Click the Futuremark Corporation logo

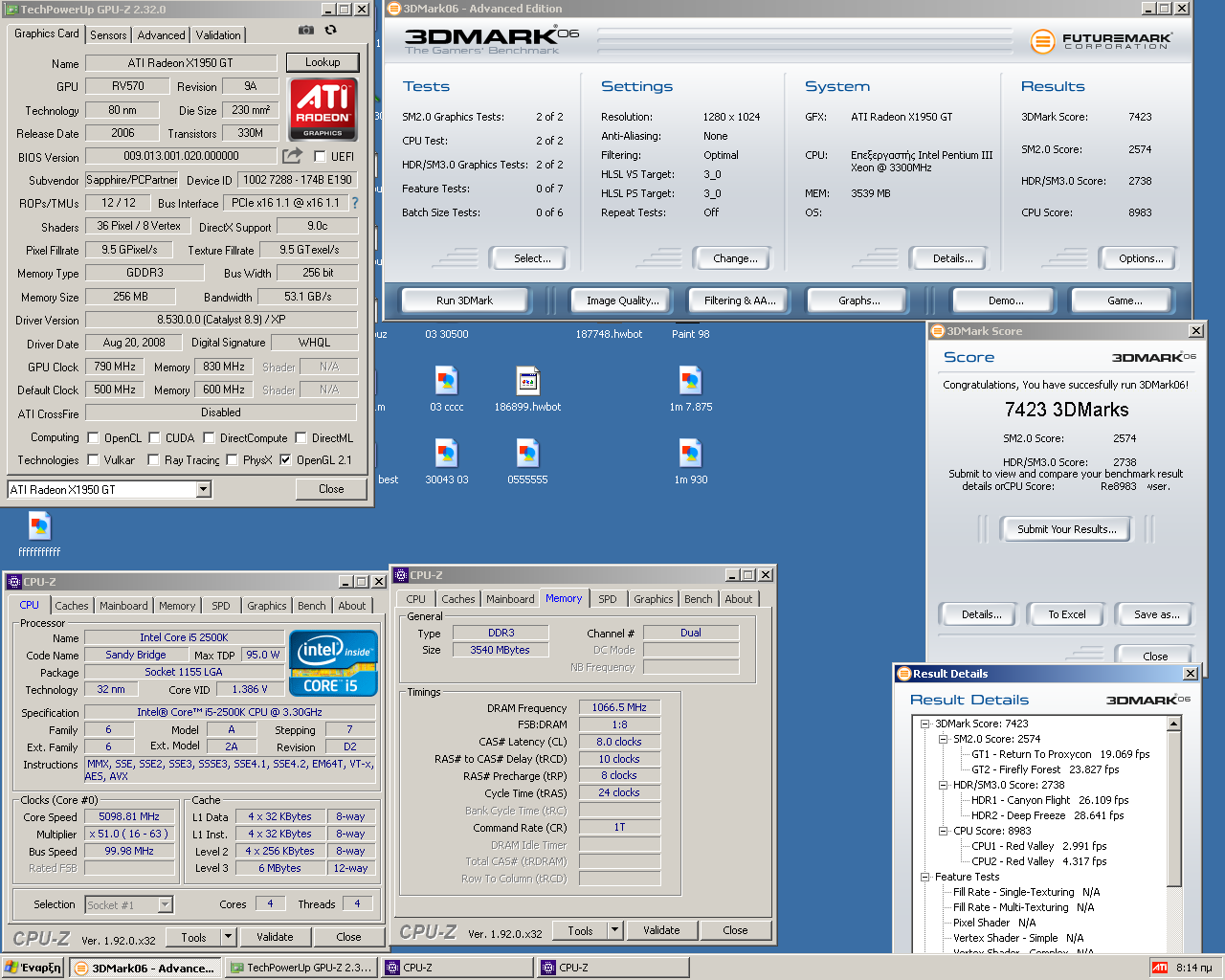(x=1102, y=41)
